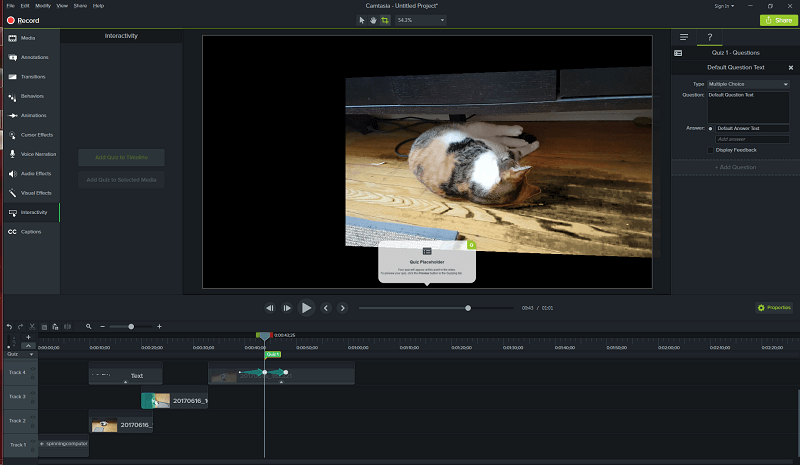Open the Sign In dropdown
Image resolution: width=800 pixels, height=465 pixels.
tap(724, 6)
